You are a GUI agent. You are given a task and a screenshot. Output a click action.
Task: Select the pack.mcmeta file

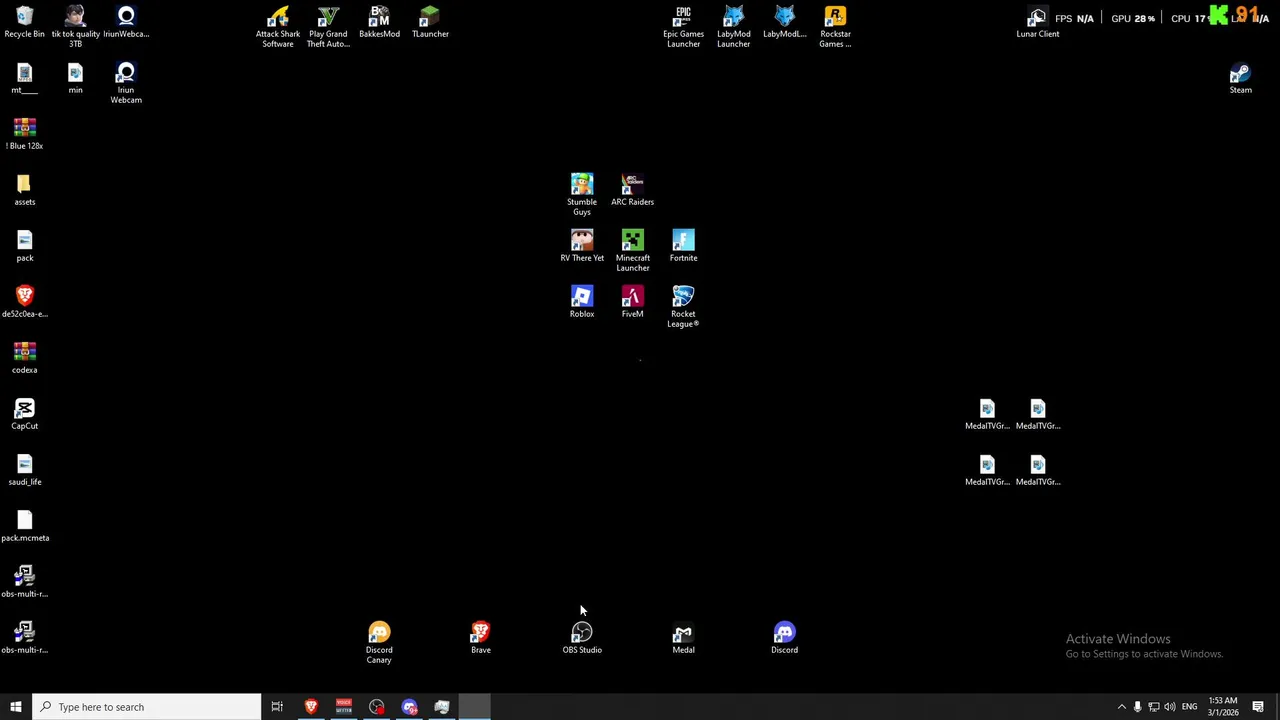[x=24, y=526]
